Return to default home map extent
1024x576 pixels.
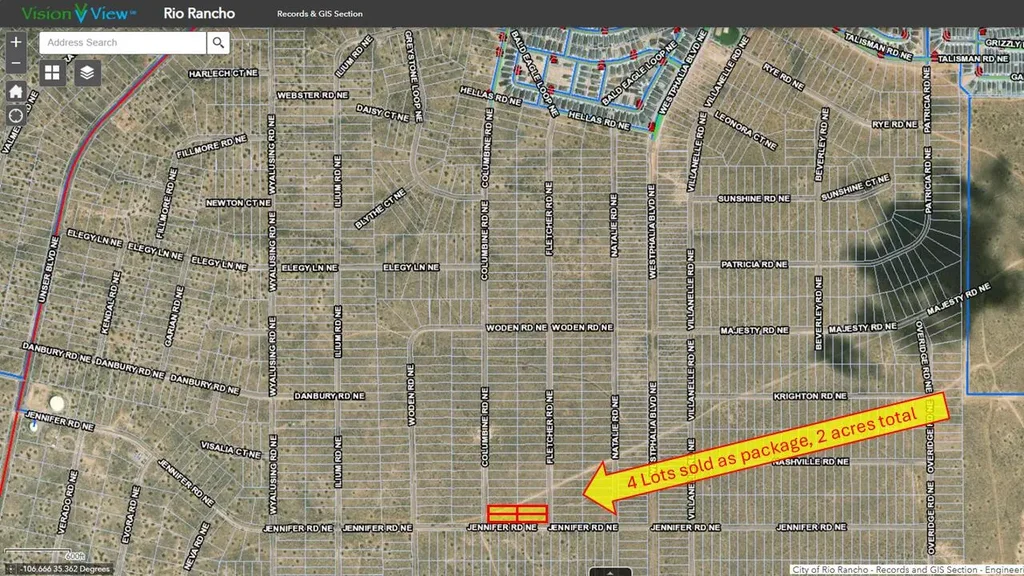(16, 91)
